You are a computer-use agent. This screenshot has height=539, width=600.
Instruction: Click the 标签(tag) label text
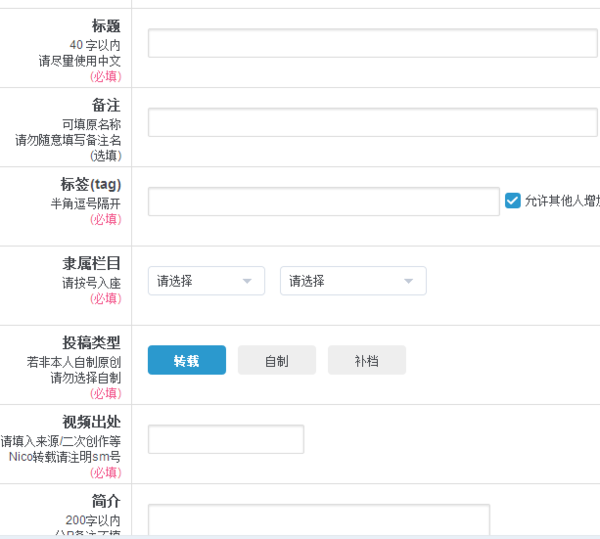click(91, 184)
